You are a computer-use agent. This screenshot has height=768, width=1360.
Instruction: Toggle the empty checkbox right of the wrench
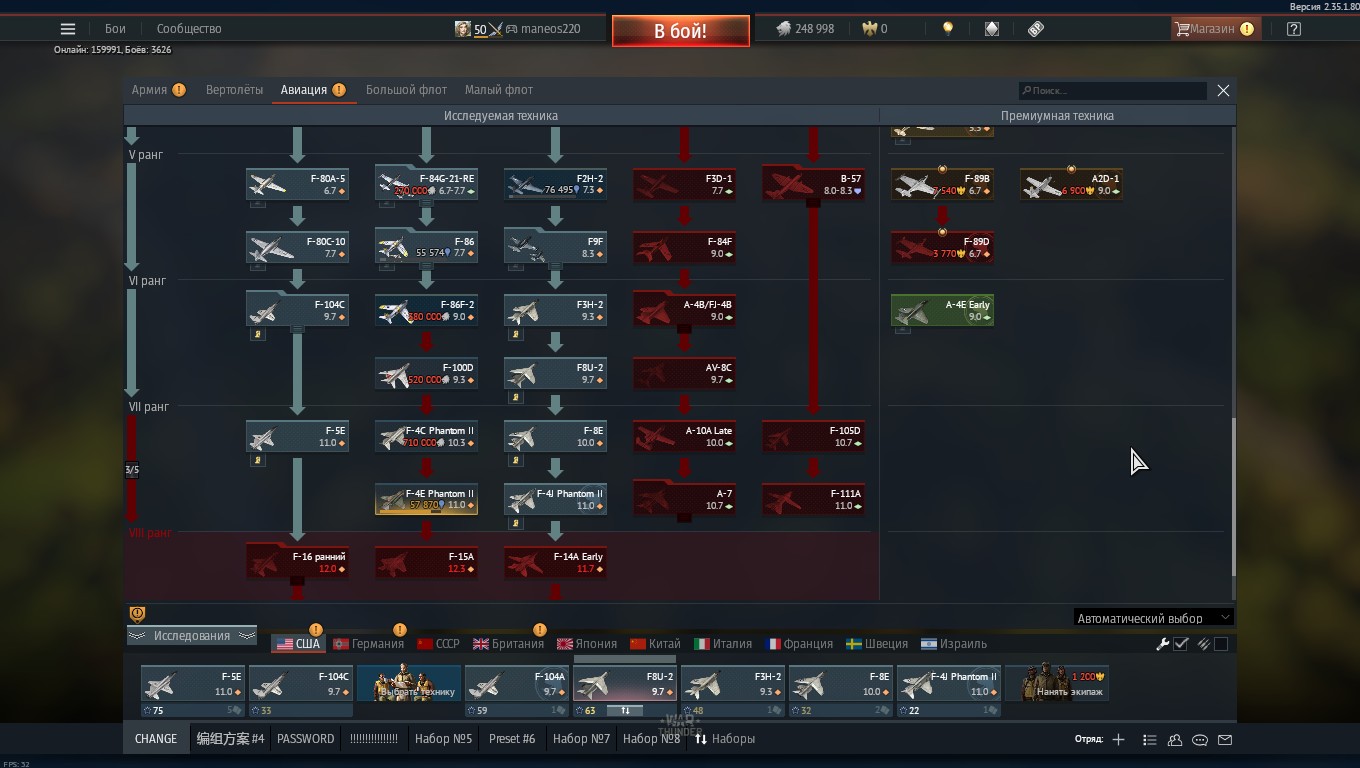pyautogui.click(x=1221, y=644)
